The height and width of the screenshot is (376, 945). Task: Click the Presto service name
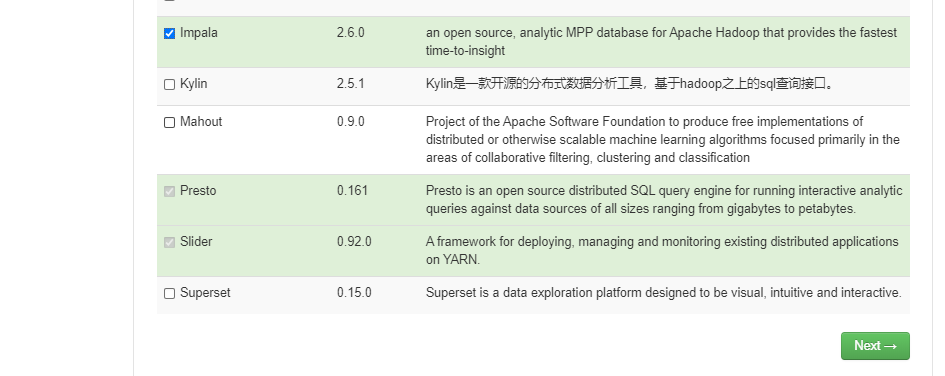click(x=198, y=191)
